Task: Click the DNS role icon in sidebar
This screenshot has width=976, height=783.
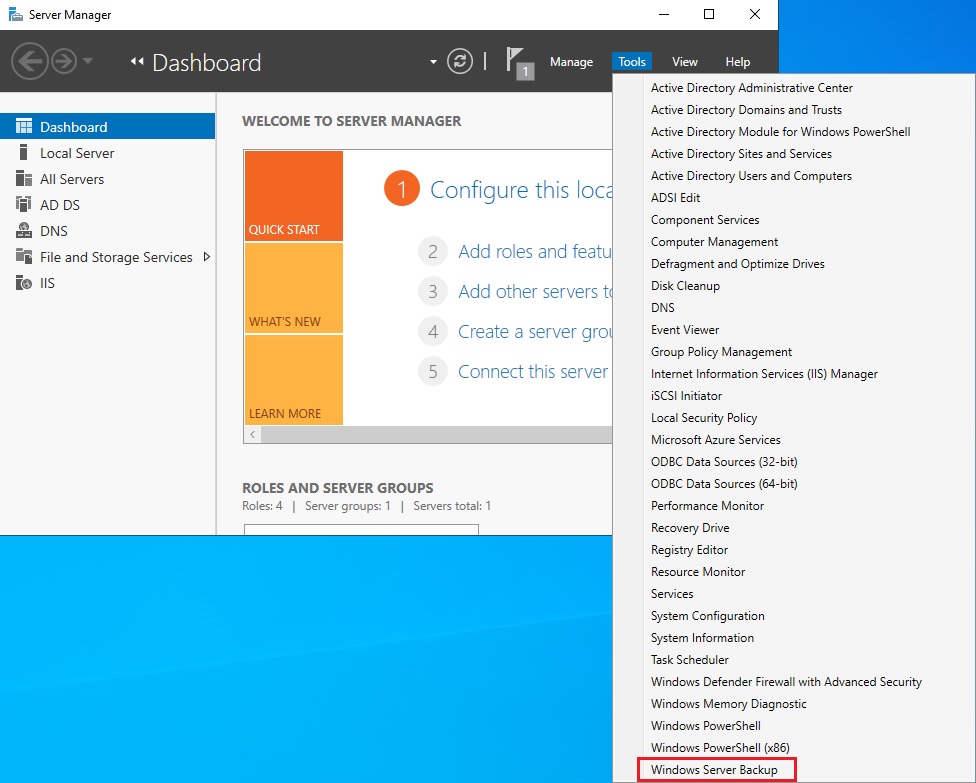Action: pyautogui.click(x=23, y=231)
